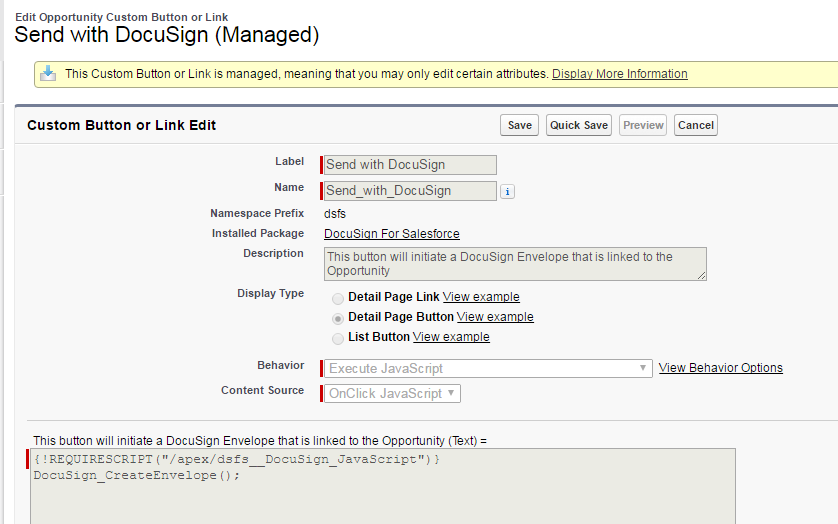Click the info icon beside Name field
838x524 pixels.
[507, 191]
